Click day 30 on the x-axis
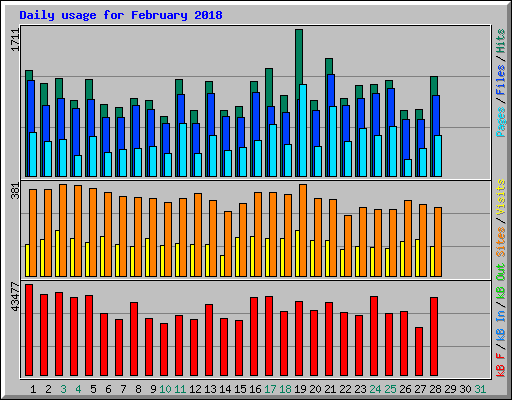 (x=465, y=389)
